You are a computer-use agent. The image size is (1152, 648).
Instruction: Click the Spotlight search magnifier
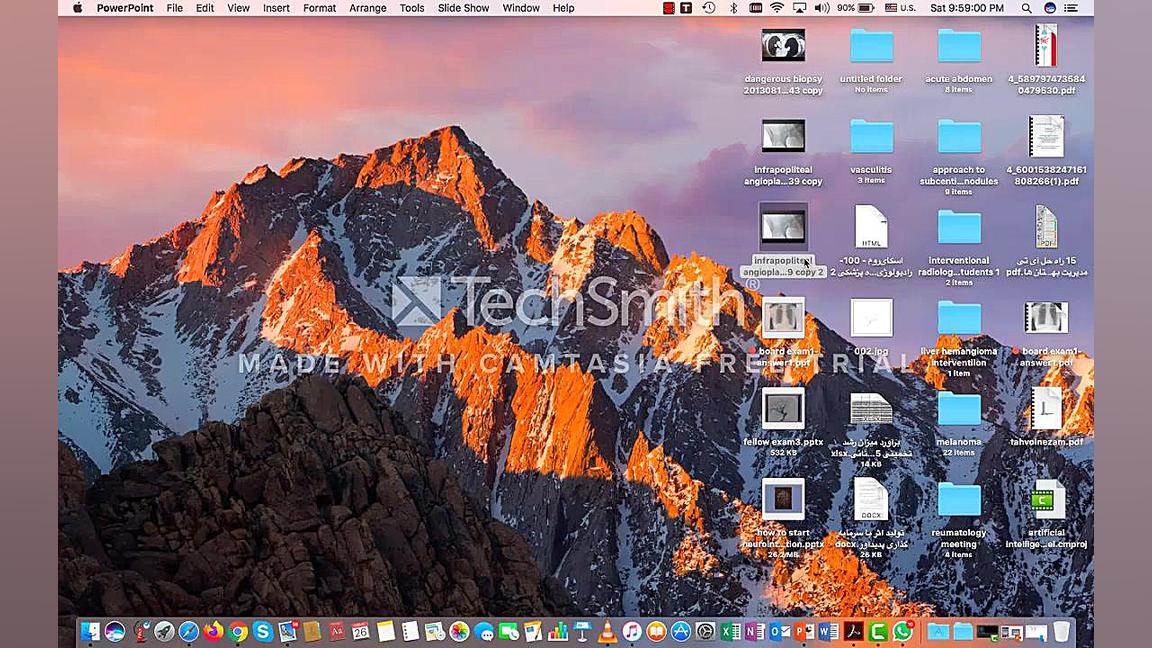[1026, 8]
